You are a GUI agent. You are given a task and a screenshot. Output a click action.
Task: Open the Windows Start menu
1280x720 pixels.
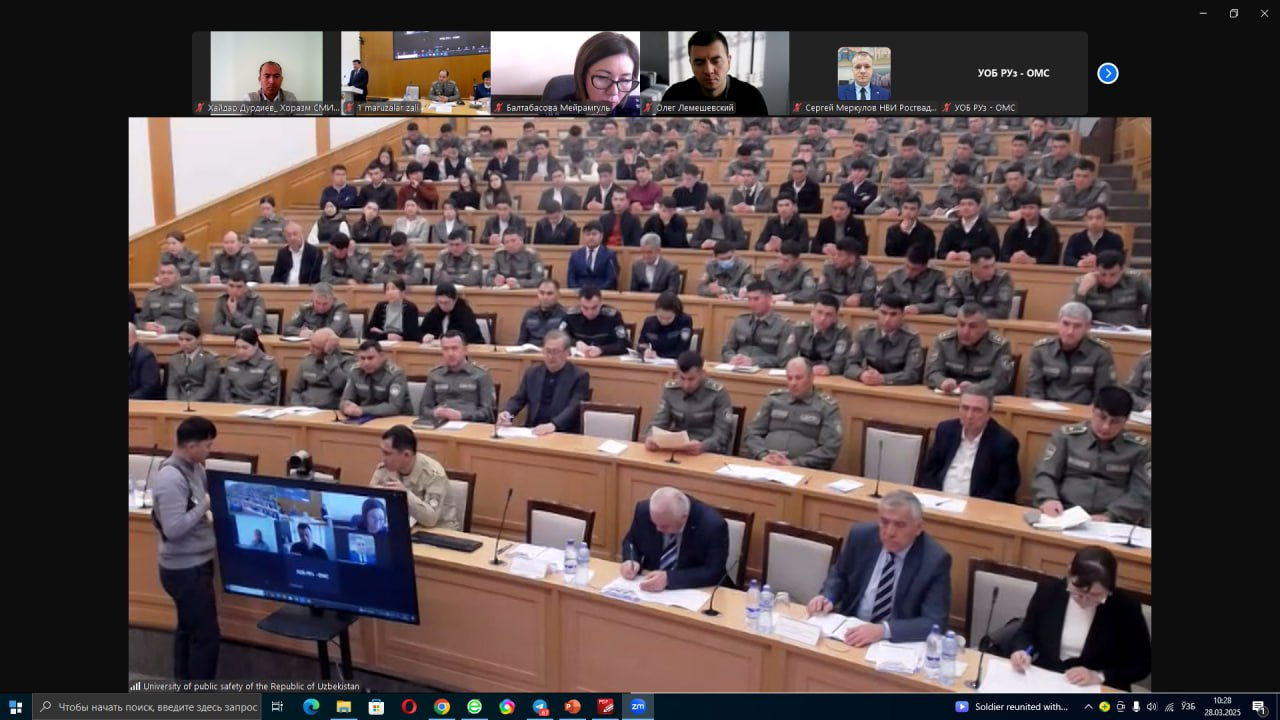pos(15,707)
